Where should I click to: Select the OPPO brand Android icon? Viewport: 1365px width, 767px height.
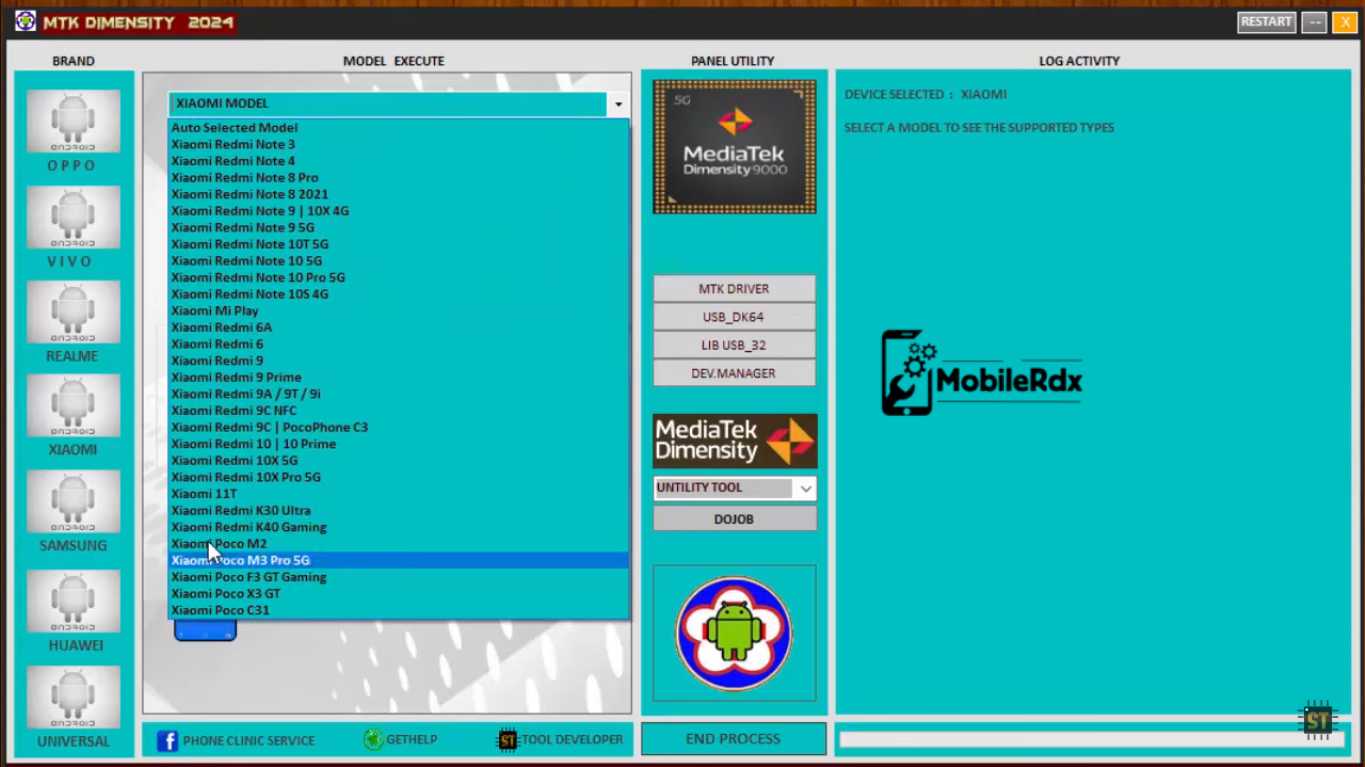73,121
